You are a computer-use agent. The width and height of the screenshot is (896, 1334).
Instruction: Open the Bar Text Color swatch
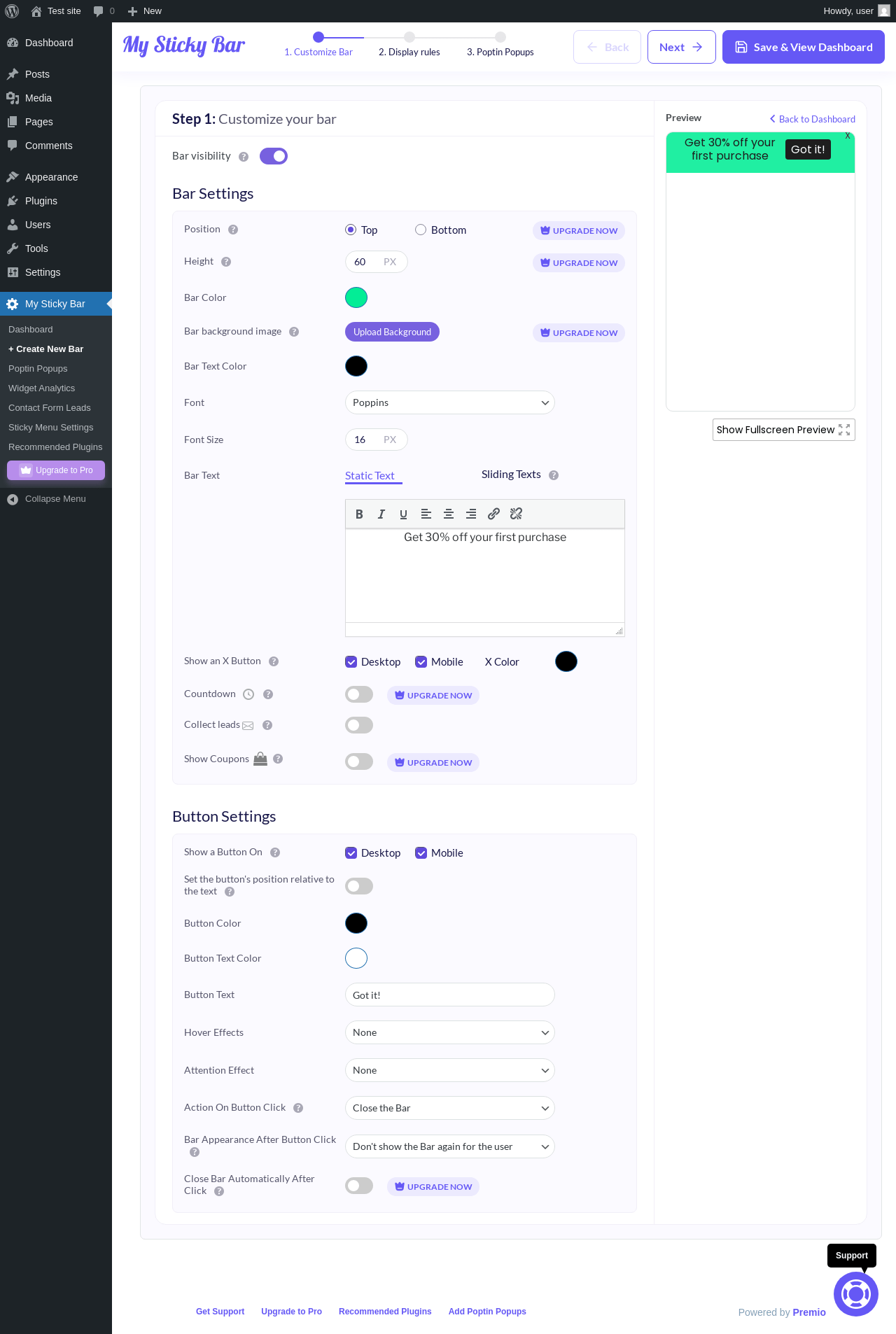coord(356,366)
